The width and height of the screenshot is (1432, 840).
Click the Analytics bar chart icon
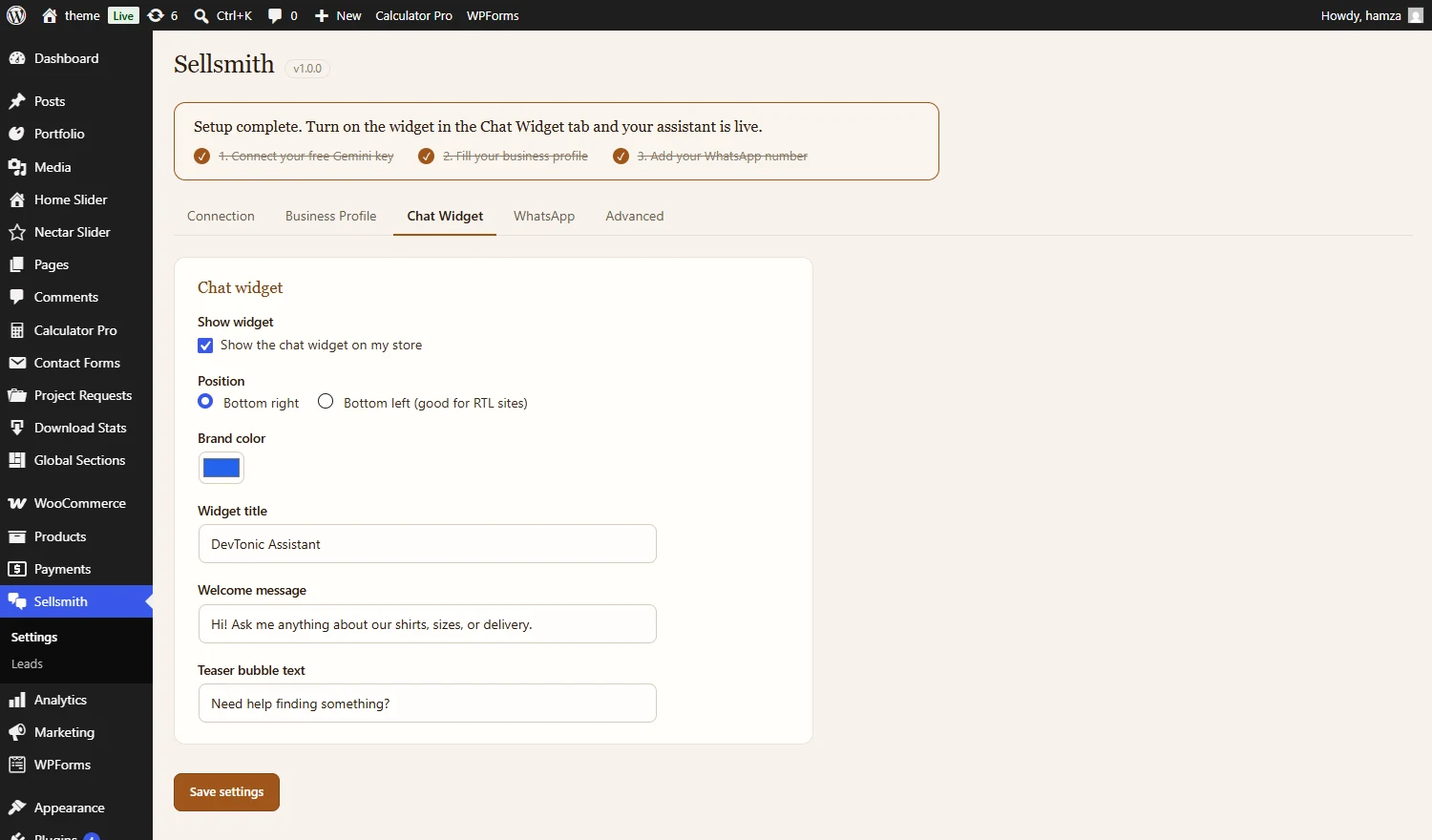tap(17, 700)
